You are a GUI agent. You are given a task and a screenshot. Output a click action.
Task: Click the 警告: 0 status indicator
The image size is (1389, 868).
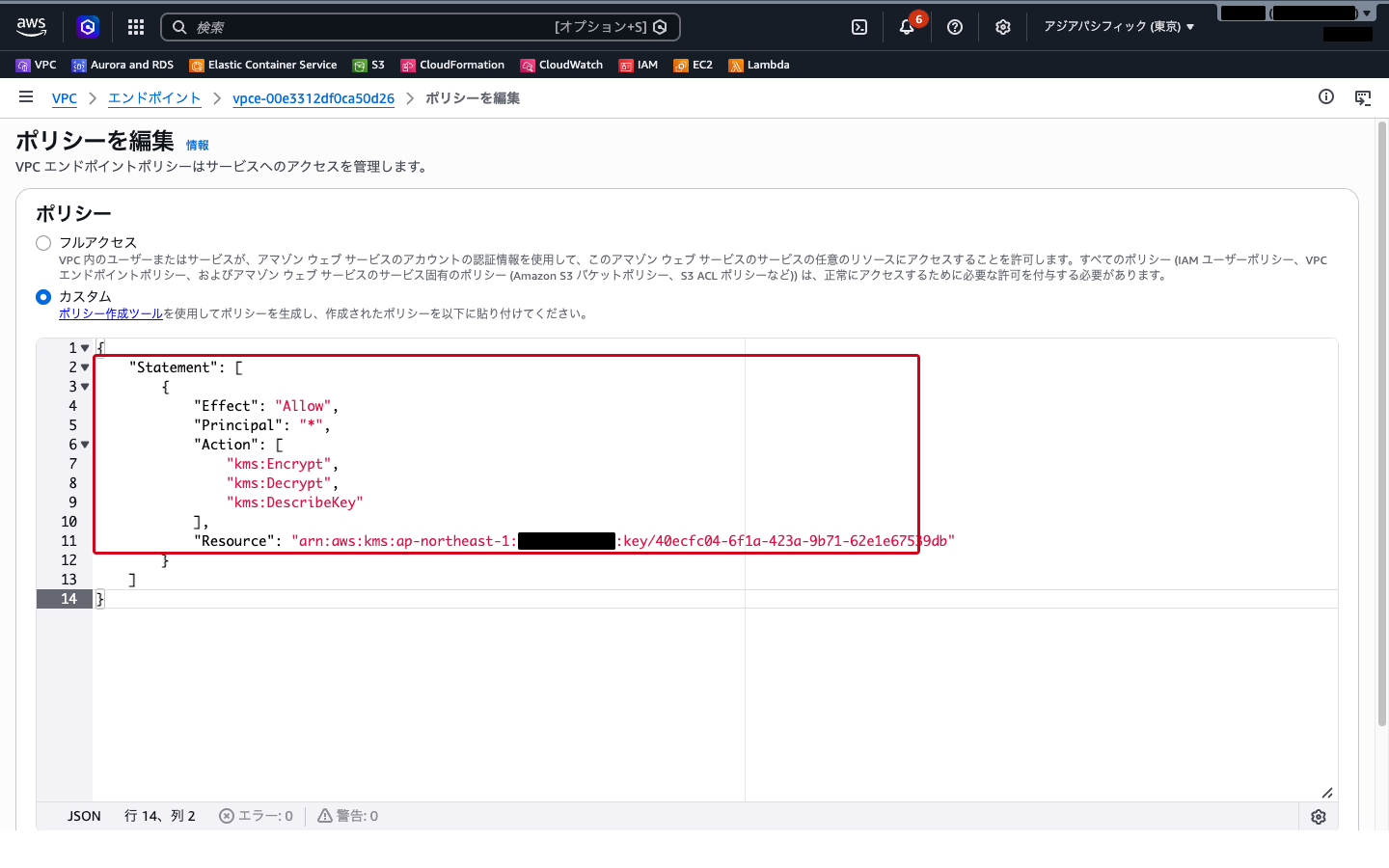point(348,816)
